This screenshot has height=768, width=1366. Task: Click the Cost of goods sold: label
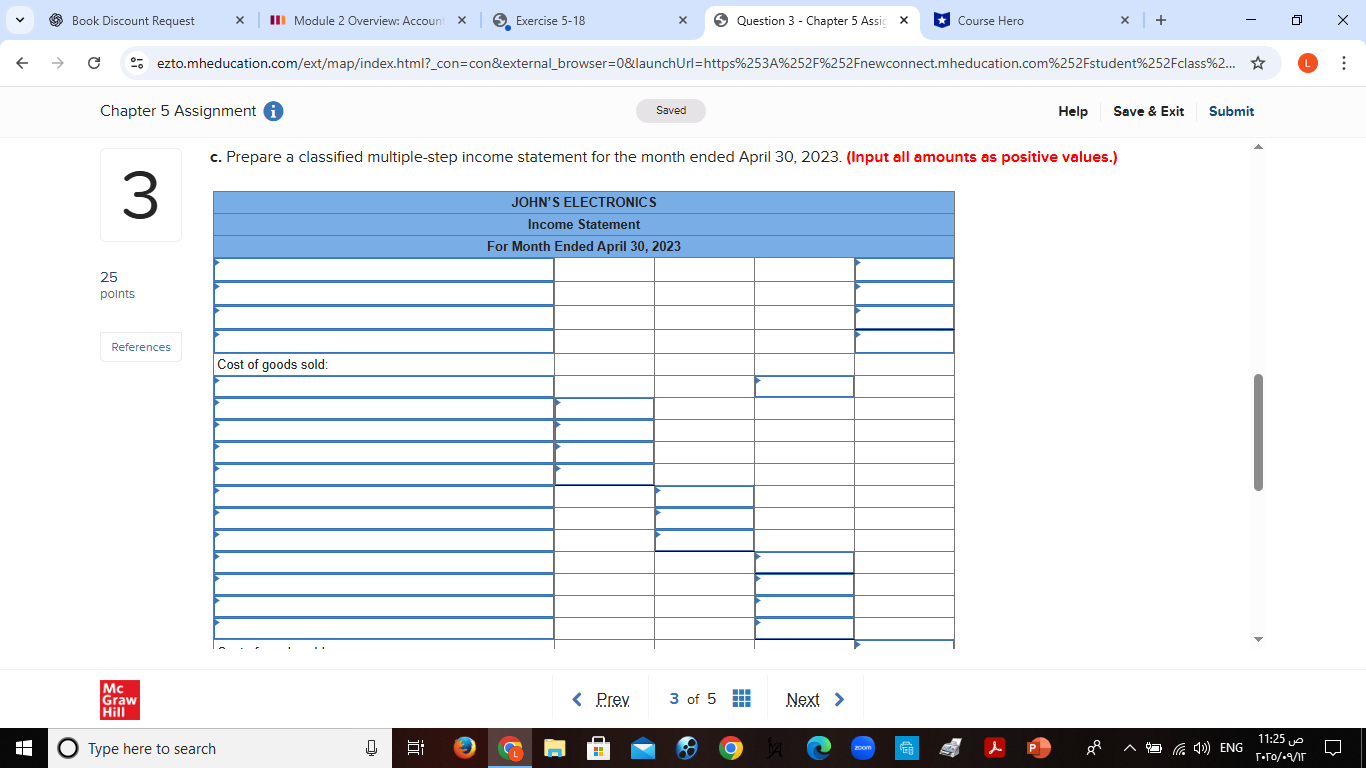(x=272, y=365)
